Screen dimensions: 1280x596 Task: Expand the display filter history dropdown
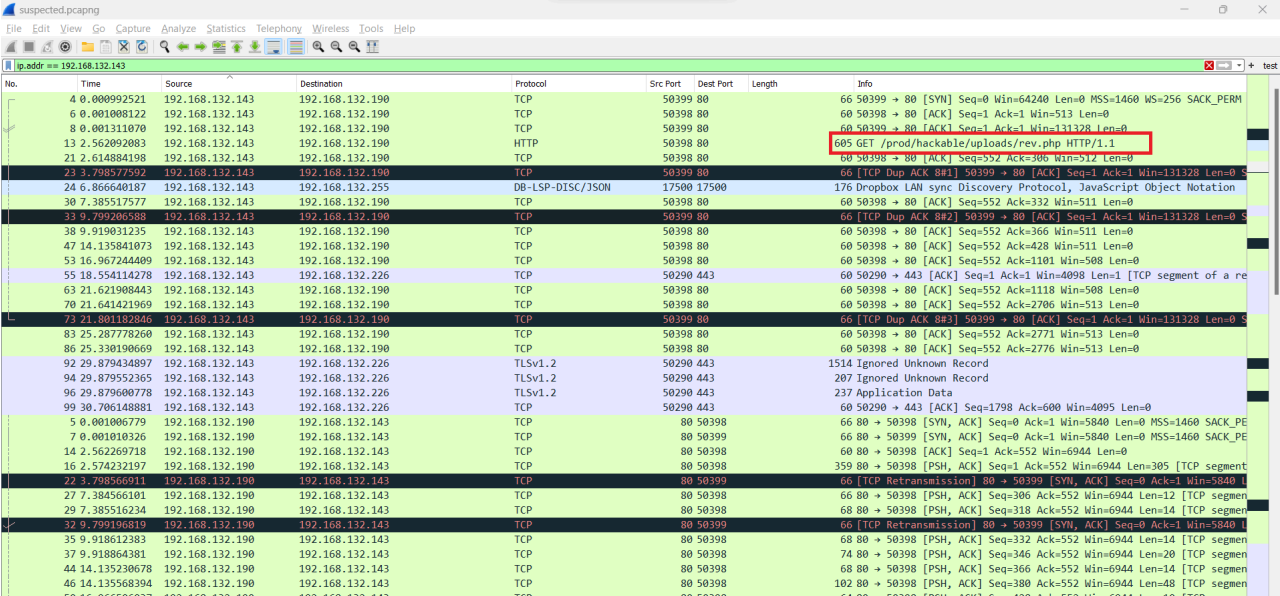point(1239,65)
